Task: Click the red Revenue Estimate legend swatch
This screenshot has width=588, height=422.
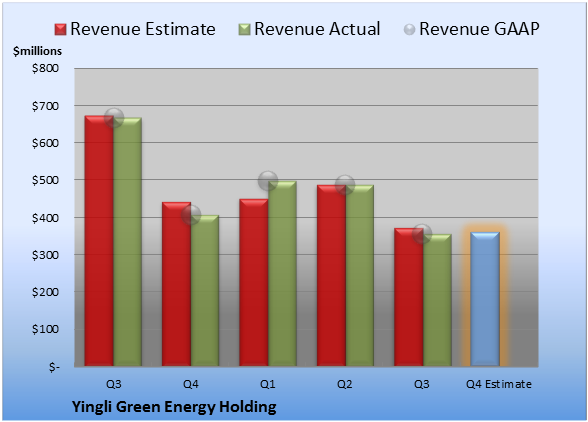Action: click(x=60, y=29)
